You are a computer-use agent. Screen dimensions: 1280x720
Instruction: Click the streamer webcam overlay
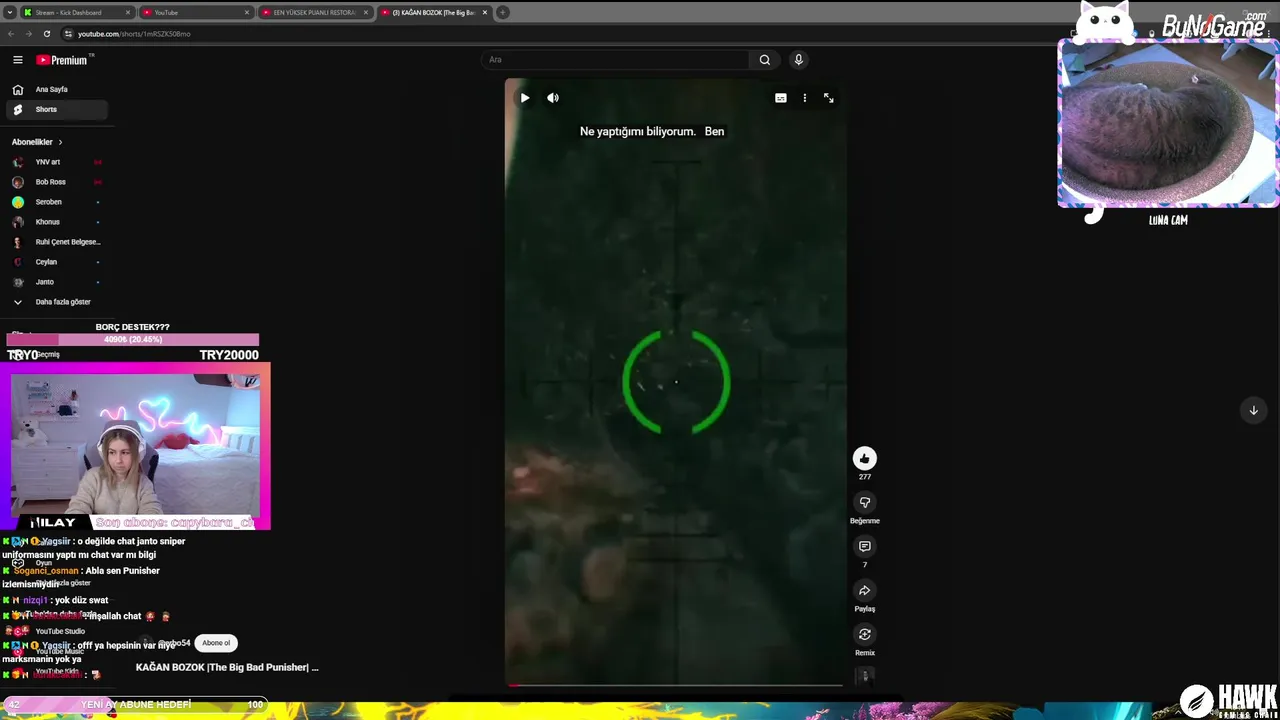pyautogui.click(x=135, y=445)
